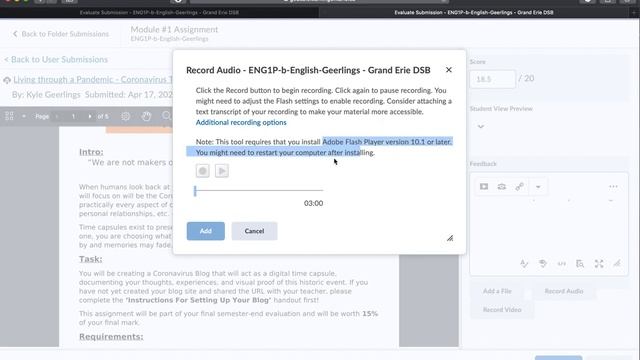The width and height of the screenshot is (640, 360).
Task: Close the Record Audio dialog
Action: click(449, 70)
